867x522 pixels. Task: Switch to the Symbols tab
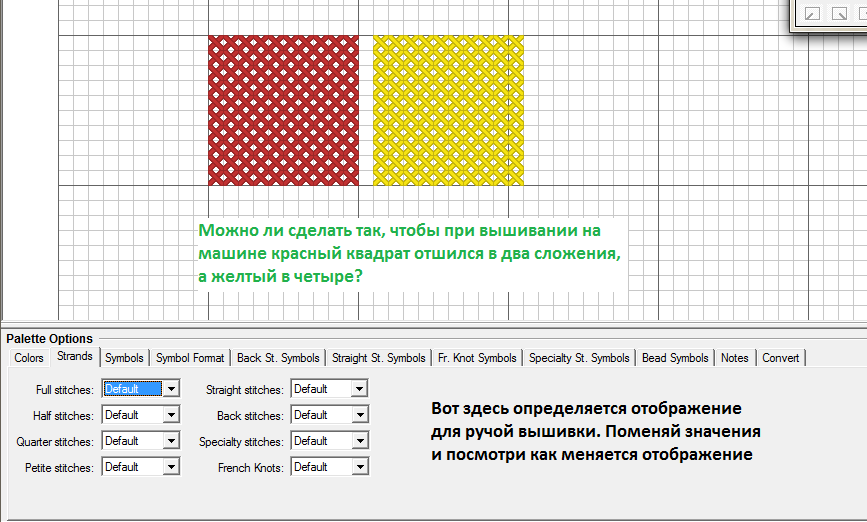(124, 358)
